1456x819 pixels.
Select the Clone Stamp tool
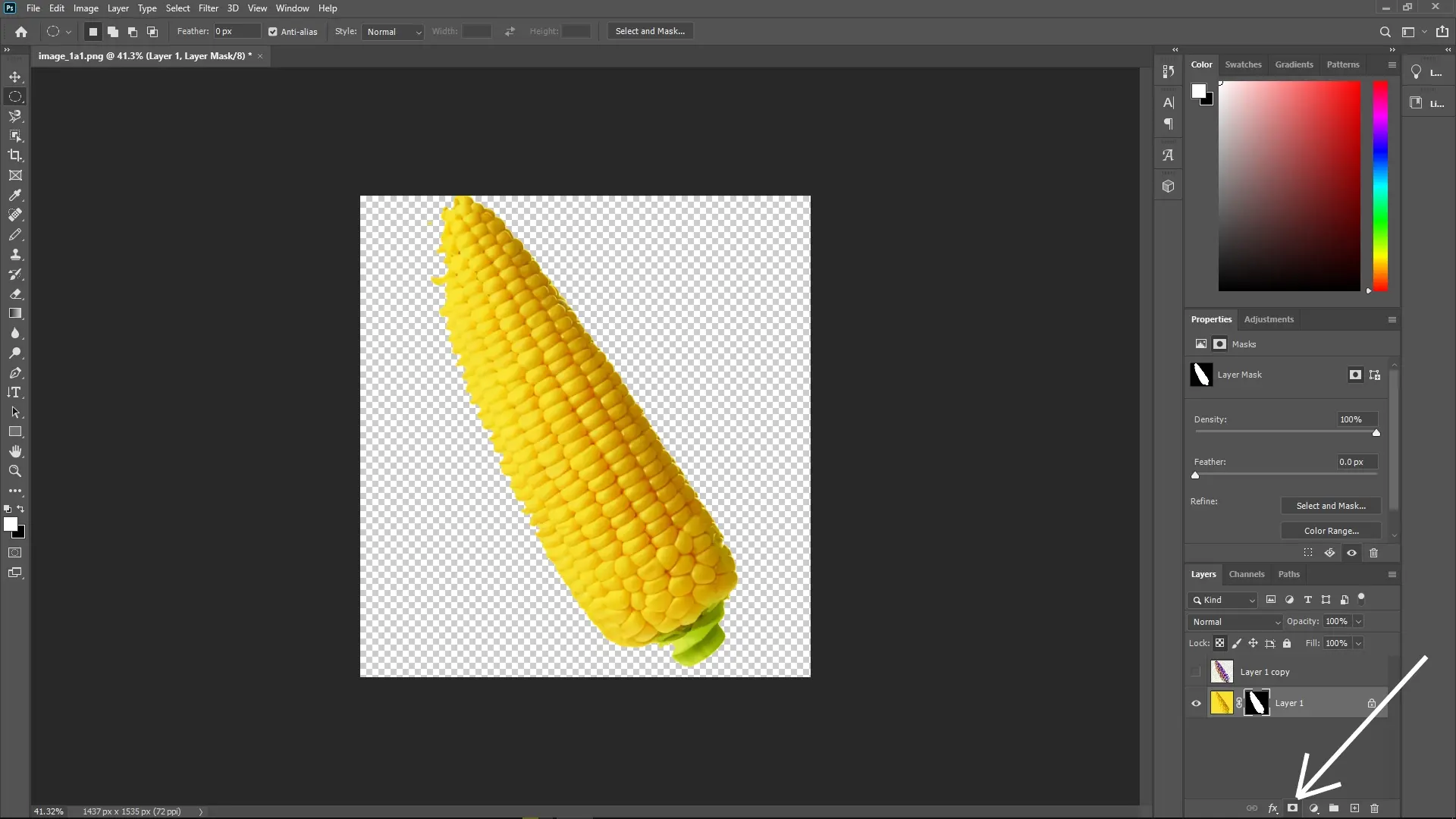tap(15, 255)
